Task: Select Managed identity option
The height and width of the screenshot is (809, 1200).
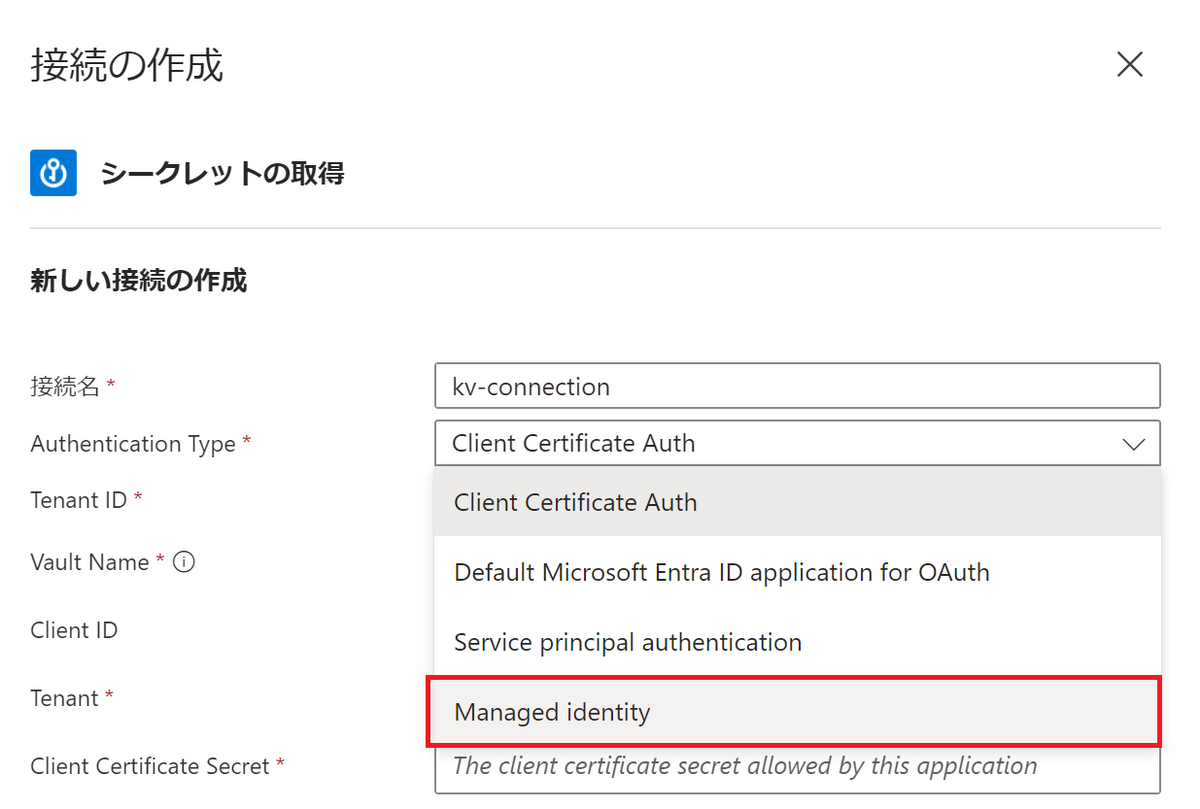Action: (797, 712)
